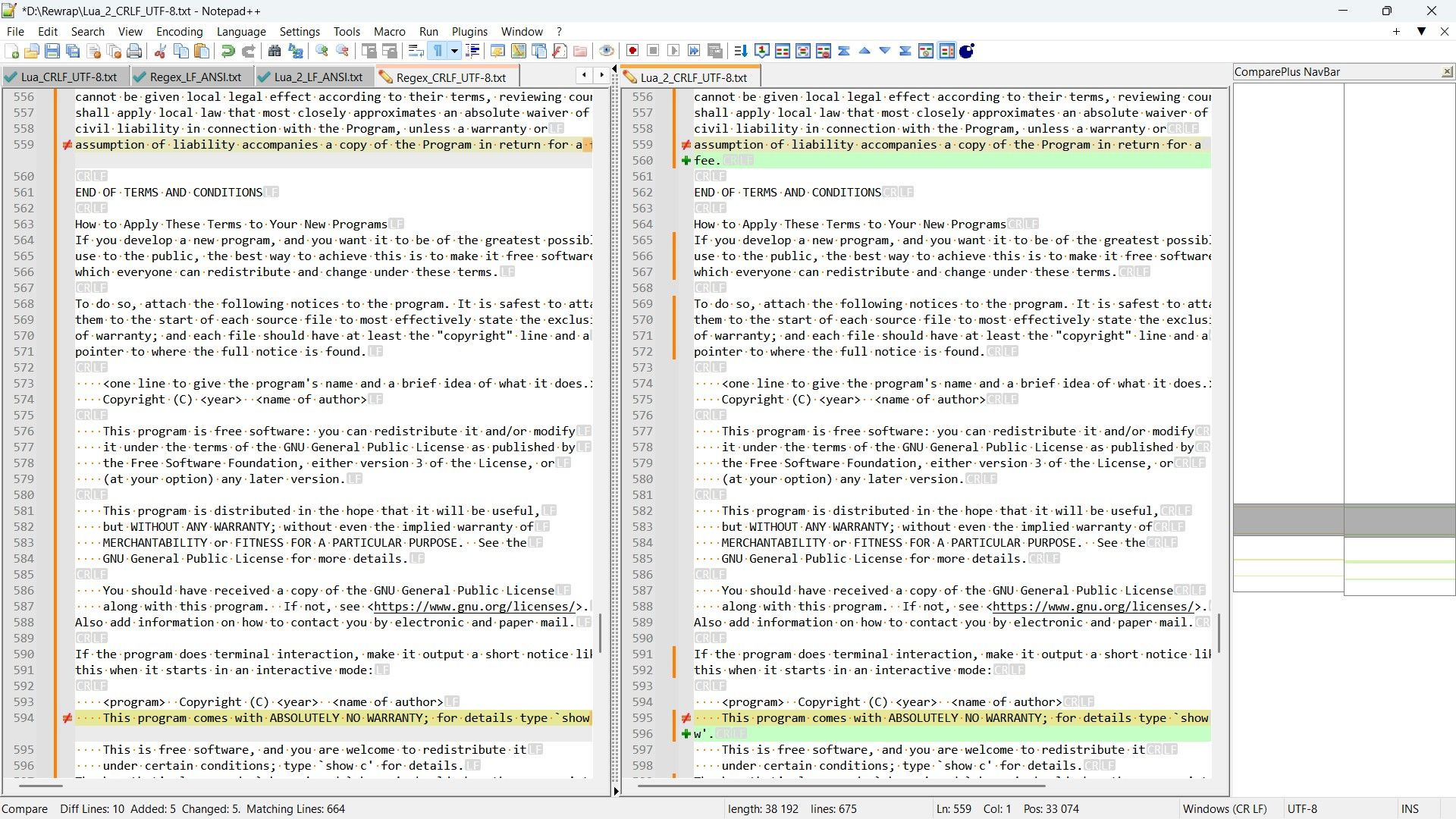This screenshot has width=1456, height=819.
Task: Click the grey viewport band in NavBar
Action: tap(1344, 520)
